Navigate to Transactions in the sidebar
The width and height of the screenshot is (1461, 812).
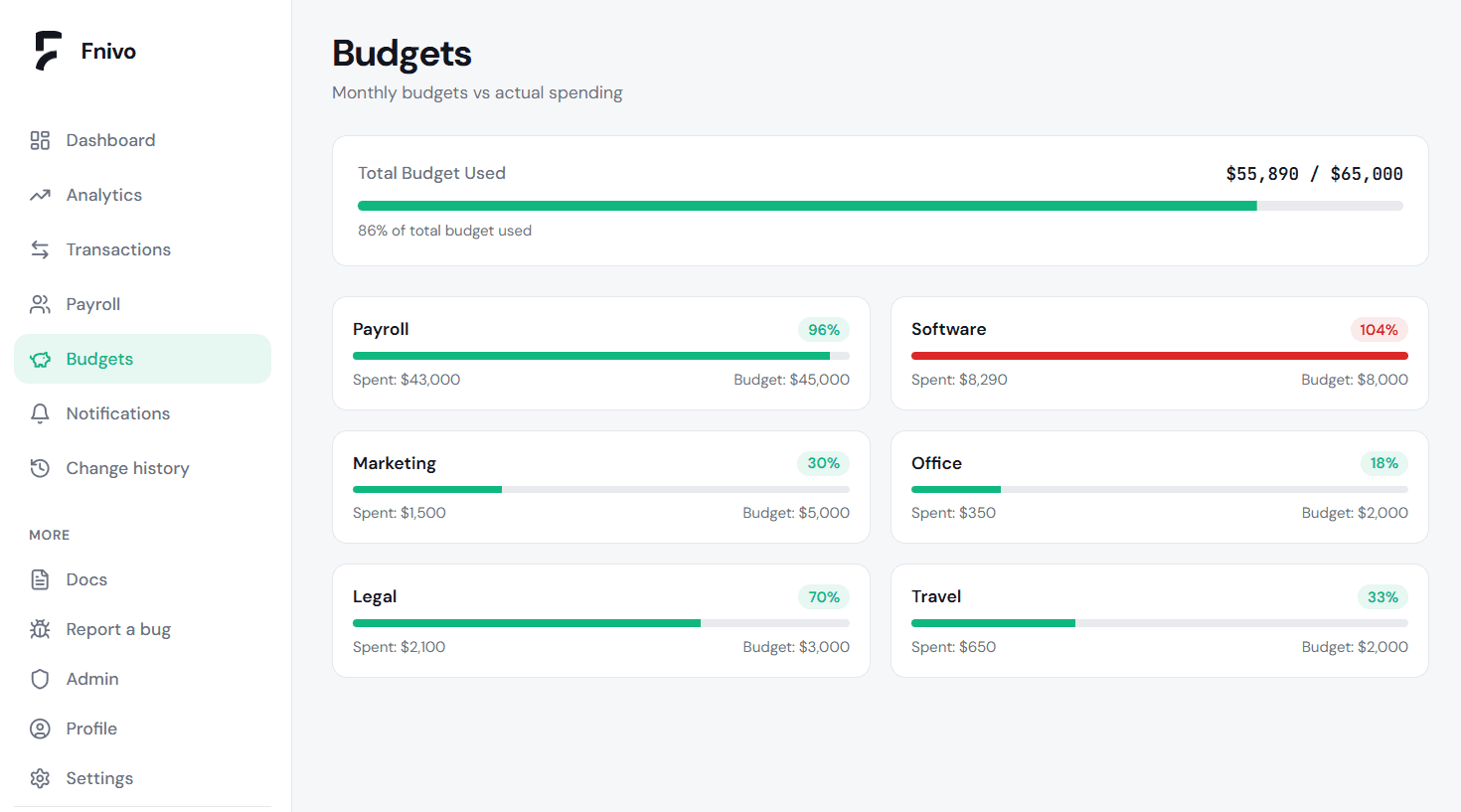118,249
